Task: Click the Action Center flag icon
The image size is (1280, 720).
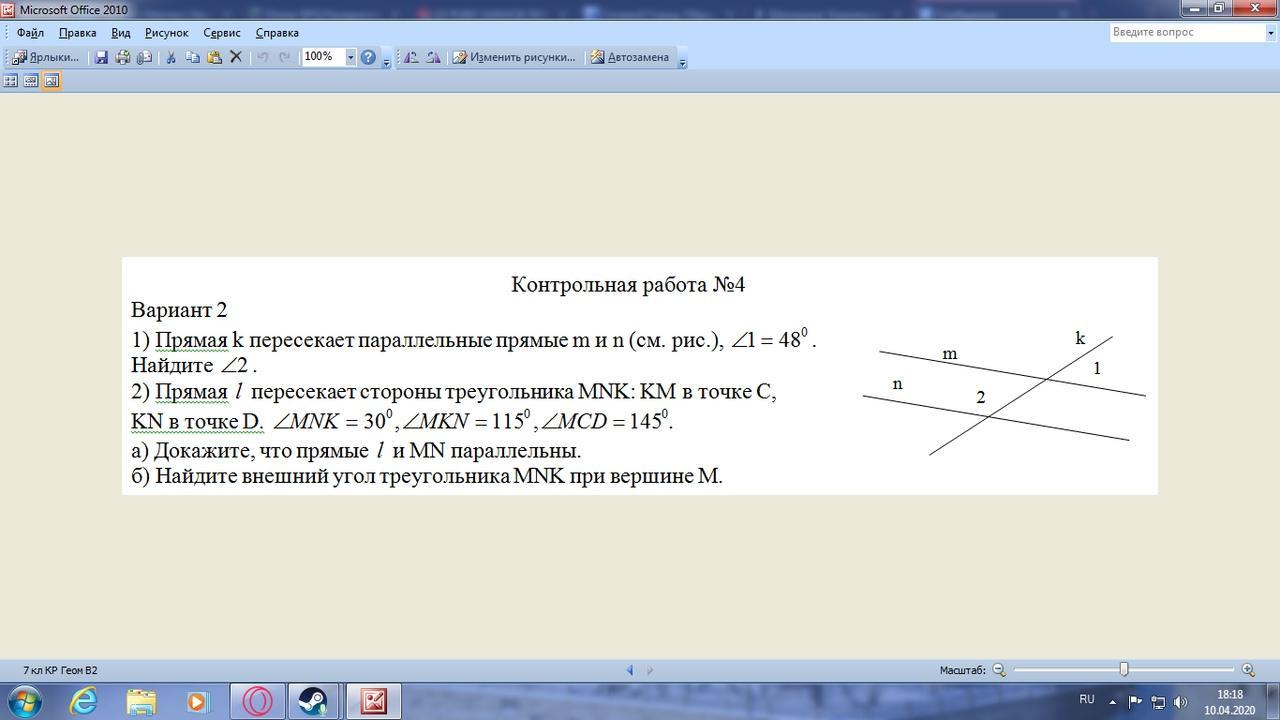Action: (x=1135, y=702)
